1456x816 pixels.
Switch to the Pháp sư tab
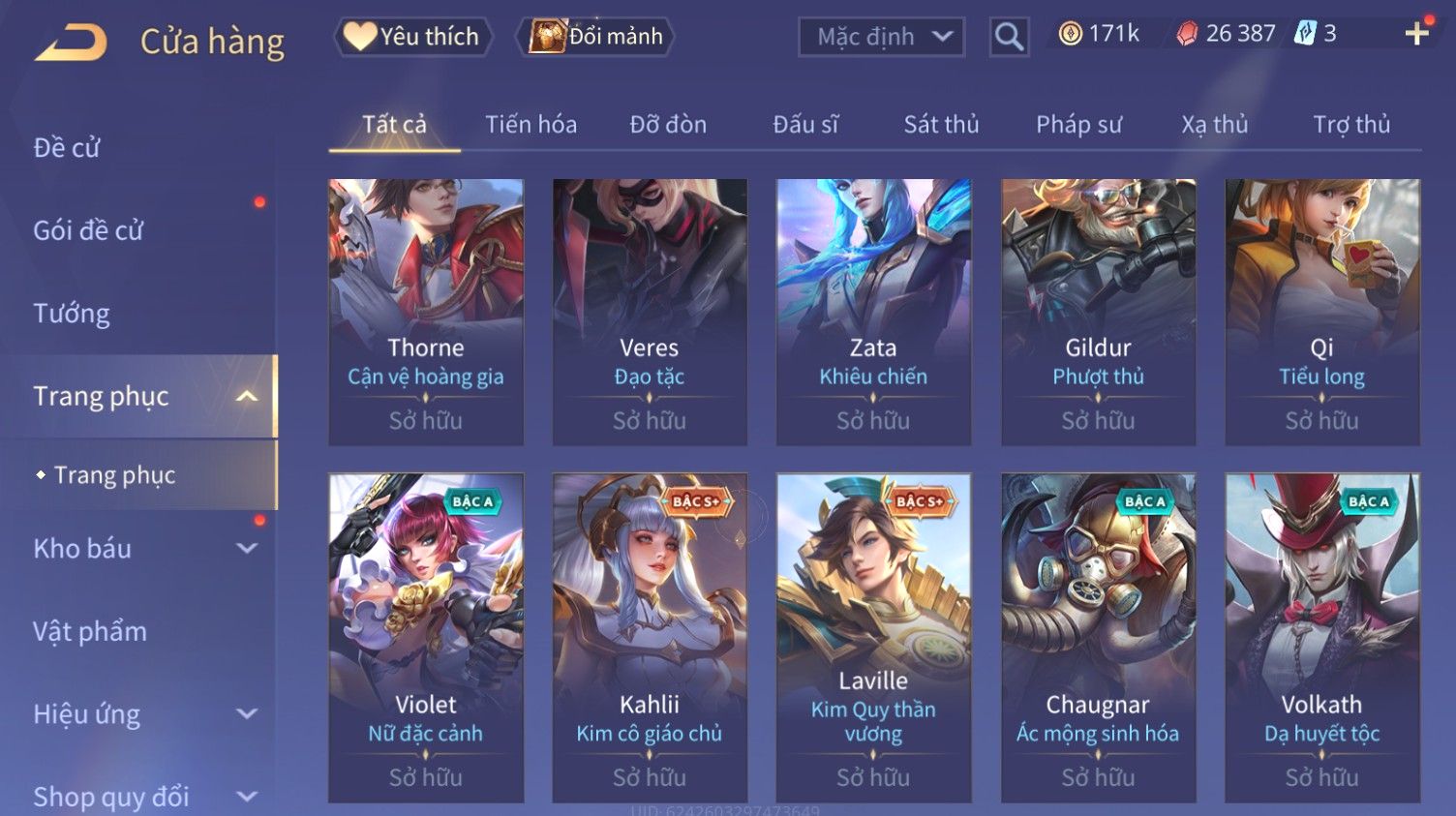[1078, 125]
